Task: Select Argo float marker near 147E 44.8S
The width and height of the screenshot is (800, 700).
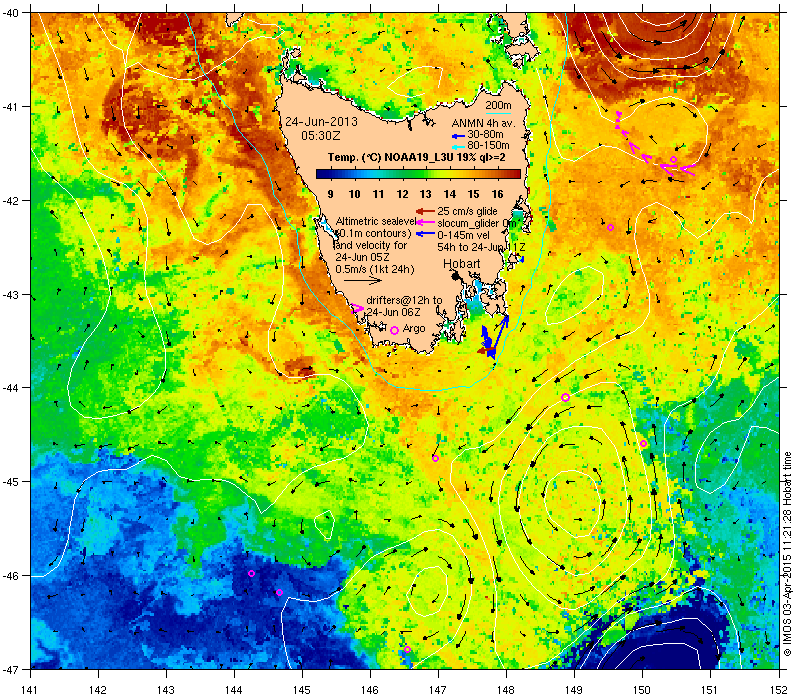Action: click(435, 458)
